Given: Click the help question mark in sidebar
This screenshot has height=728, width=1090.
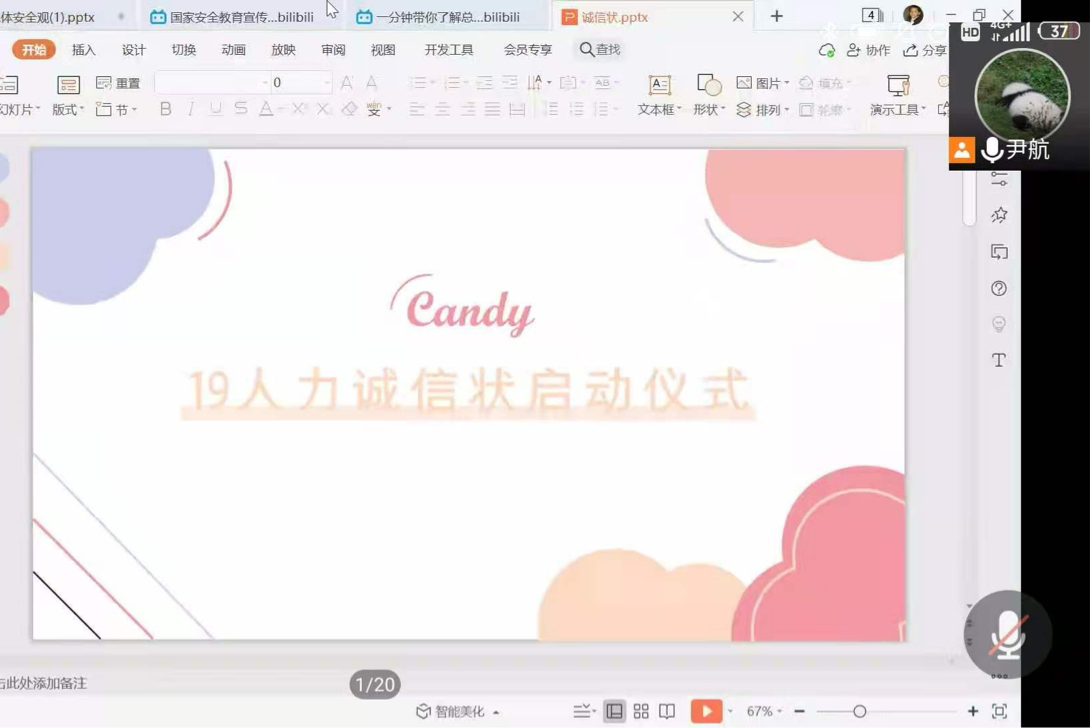Looking at the screenshot, I should point(999,288).
